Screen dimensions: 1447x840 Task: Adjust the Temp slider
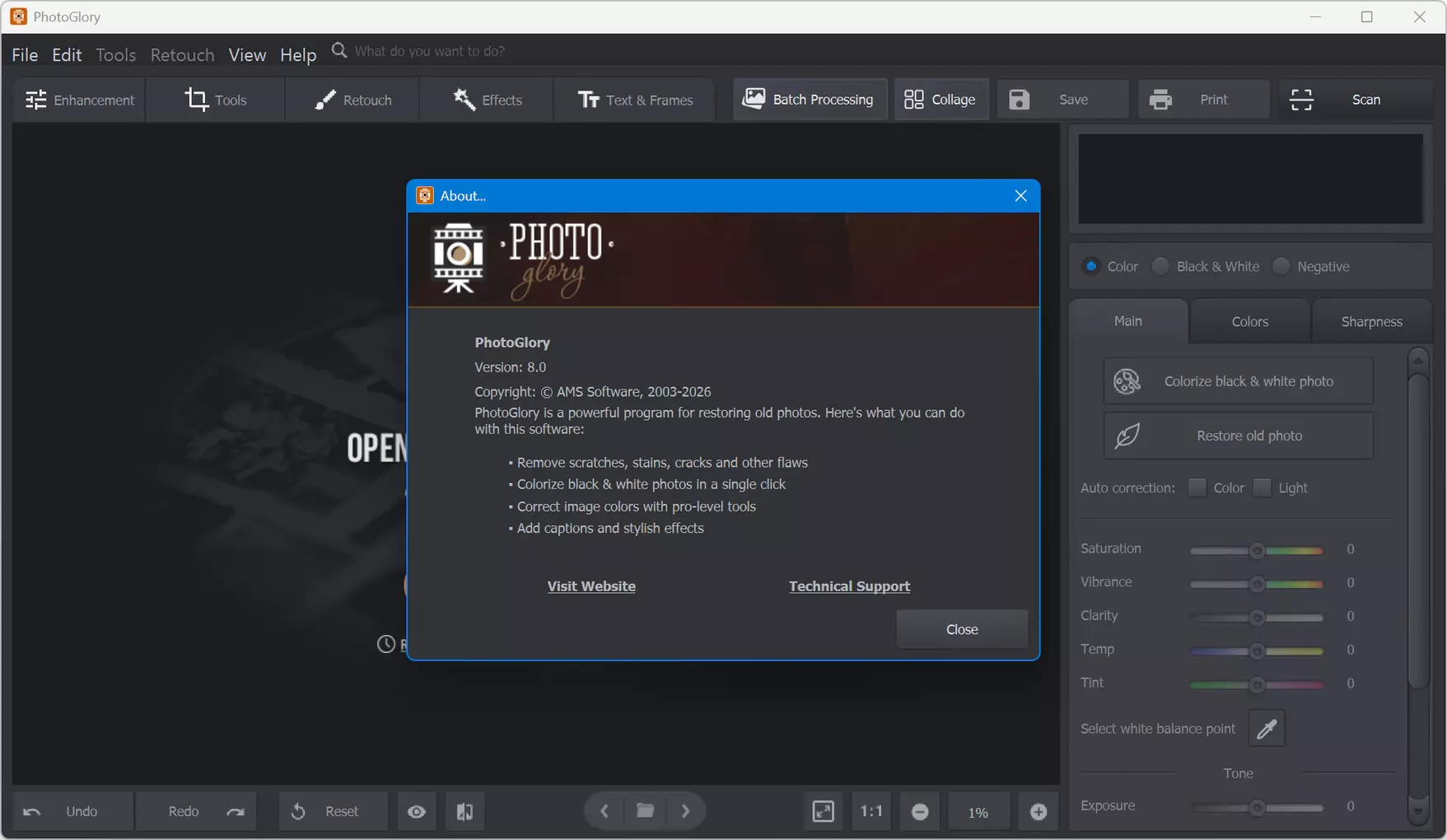pyautogui.click(x=1257, y=651)
